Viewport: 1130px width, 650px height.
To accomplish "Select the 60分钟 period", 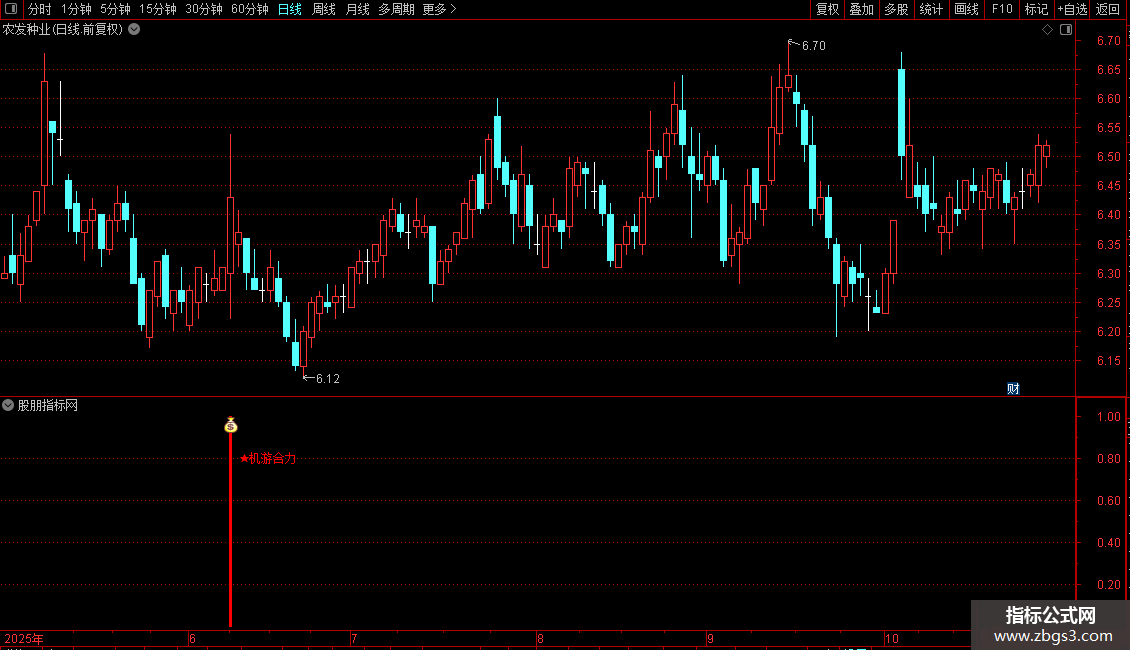I will click(x=249, y=9).
